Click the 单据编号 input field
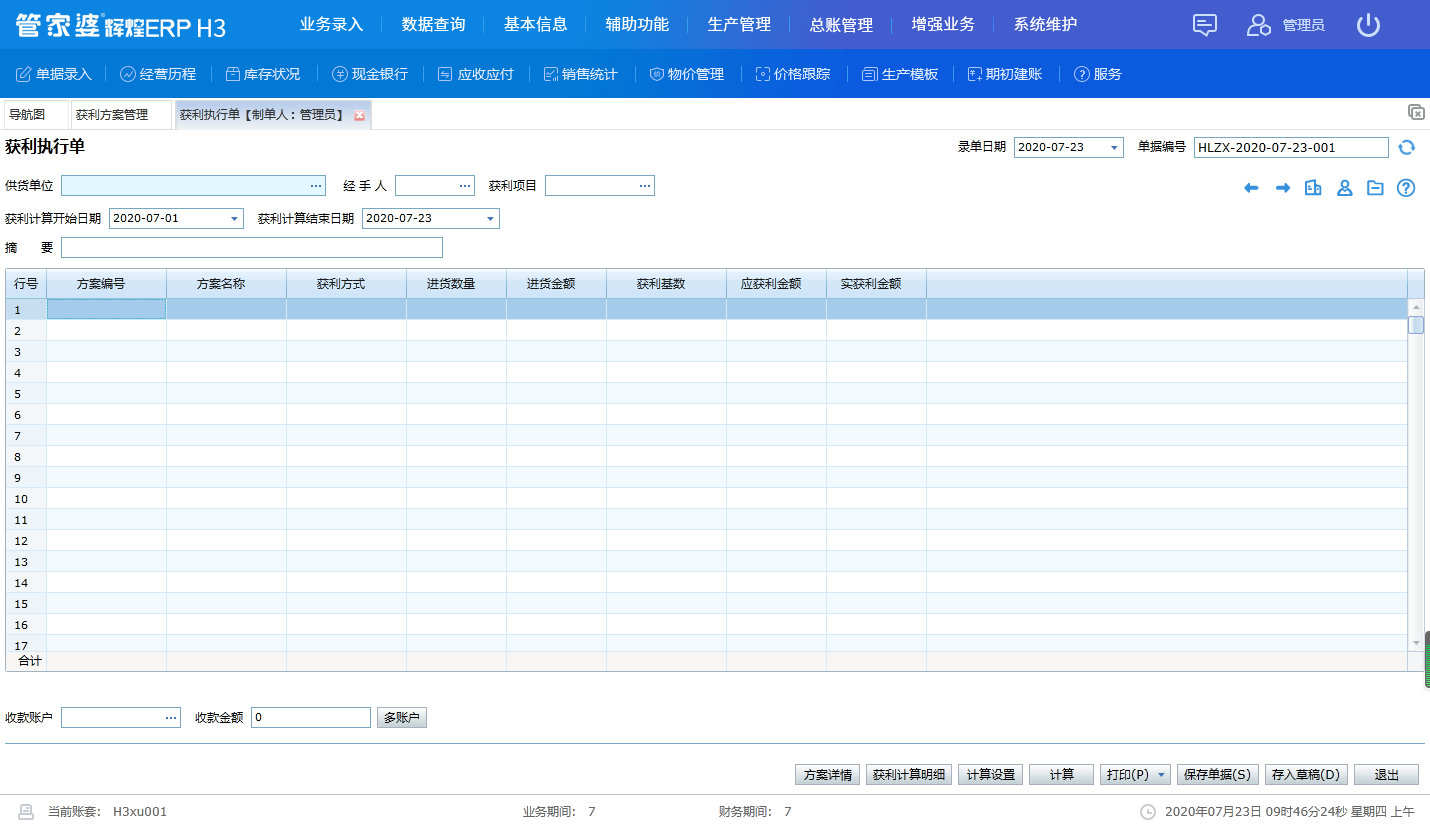 click(x=1291, y=148)
